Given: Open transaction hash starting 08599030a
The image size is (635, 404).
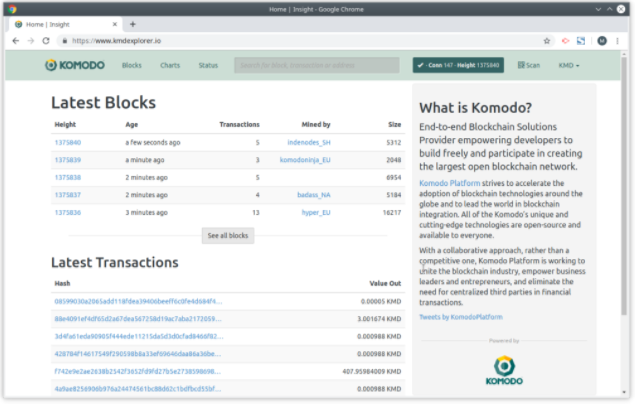Looking at the screenshot, I should (x=138, y=301).
